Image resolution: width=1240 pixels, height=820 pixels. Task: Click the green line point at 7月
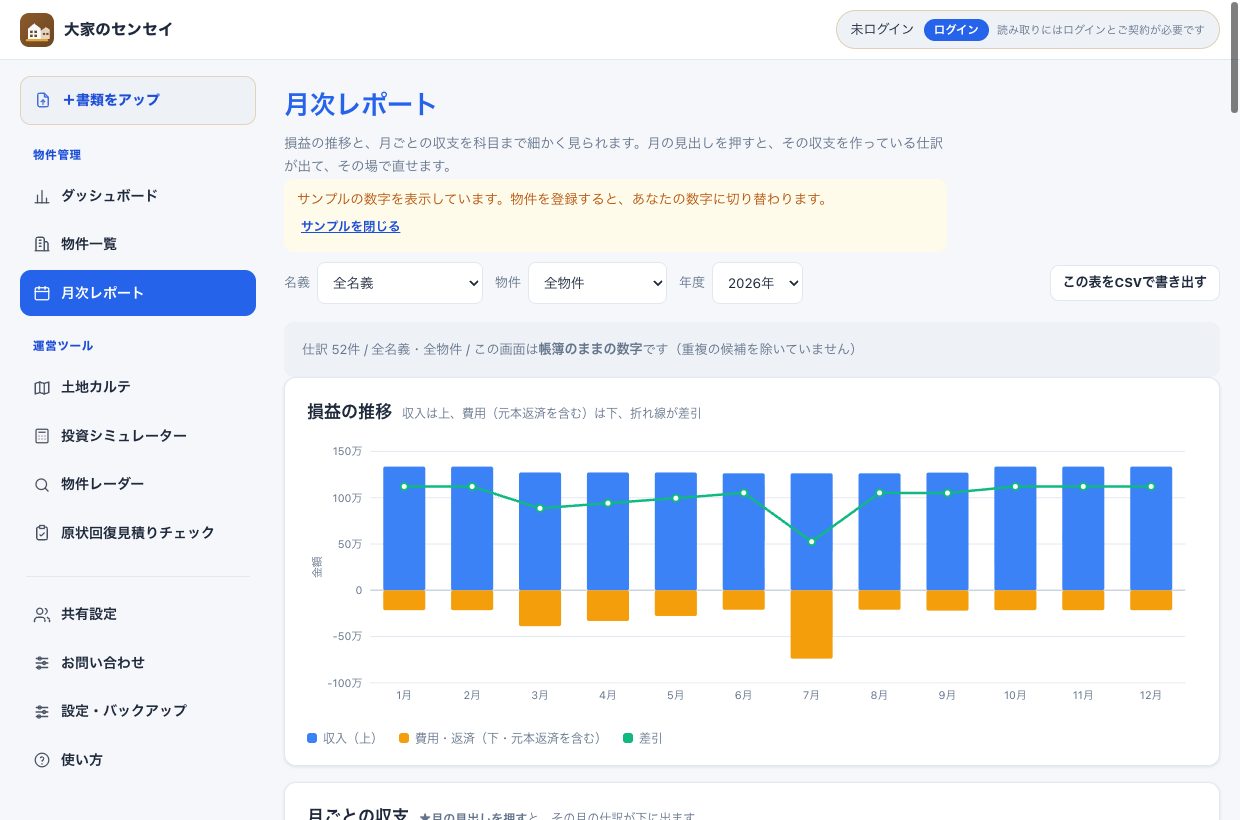(x=811, y=542)
